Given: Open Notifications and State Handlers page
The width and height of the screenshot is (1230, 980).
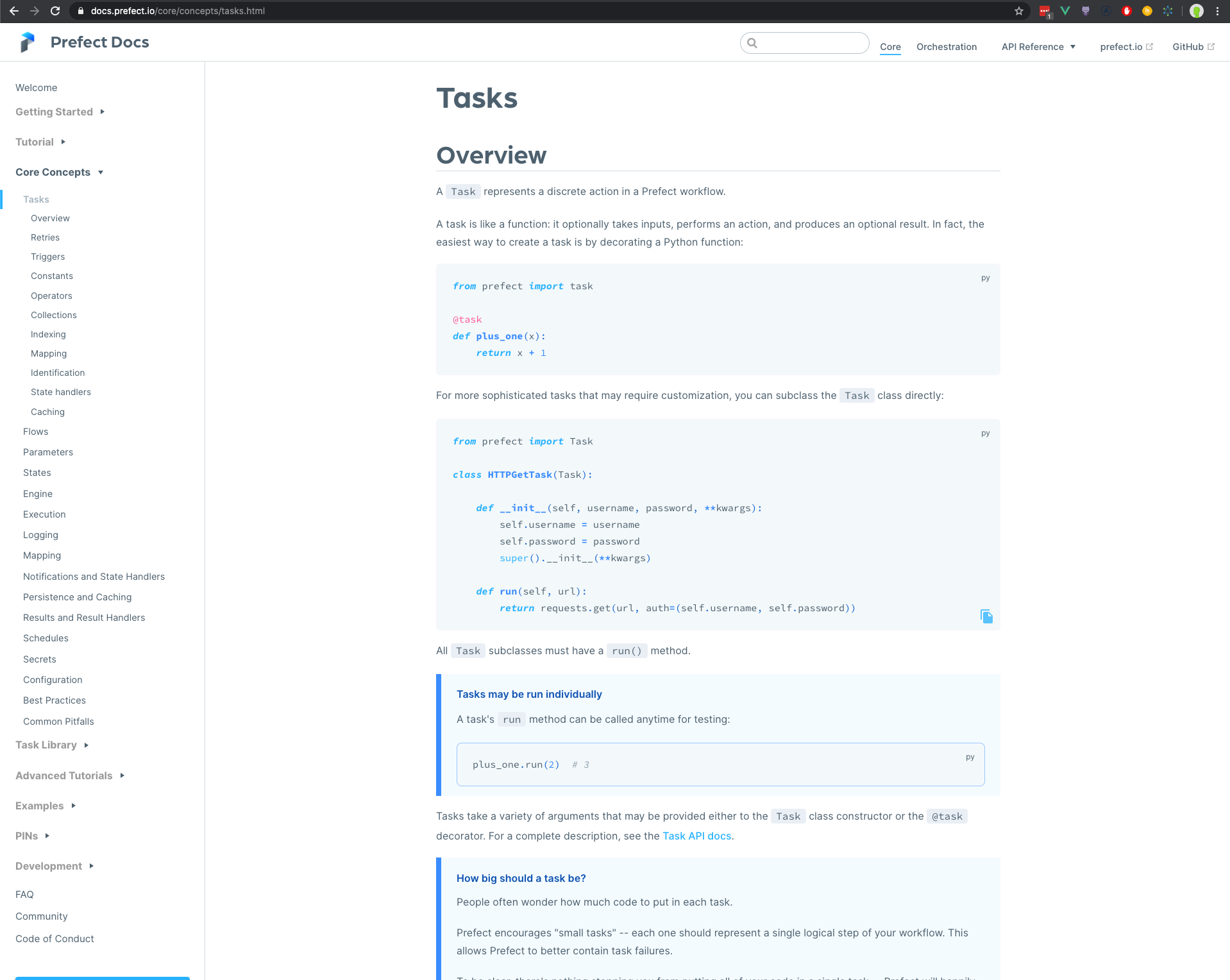Looking at the screenshot, I should click(x=94, y=577).
